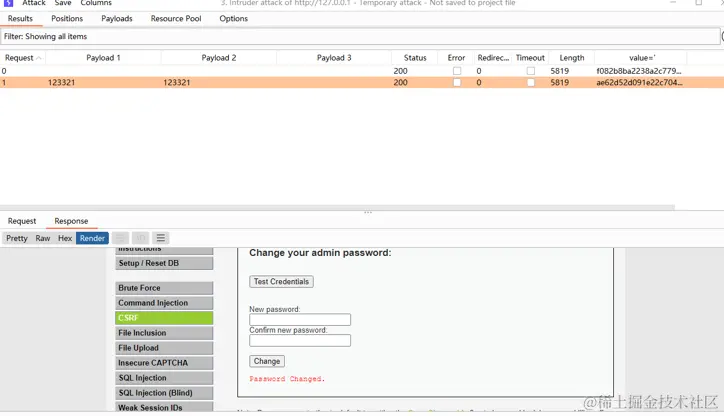Open the Columns menu
This screenshot has height=416, width=724.
point(96,3)
